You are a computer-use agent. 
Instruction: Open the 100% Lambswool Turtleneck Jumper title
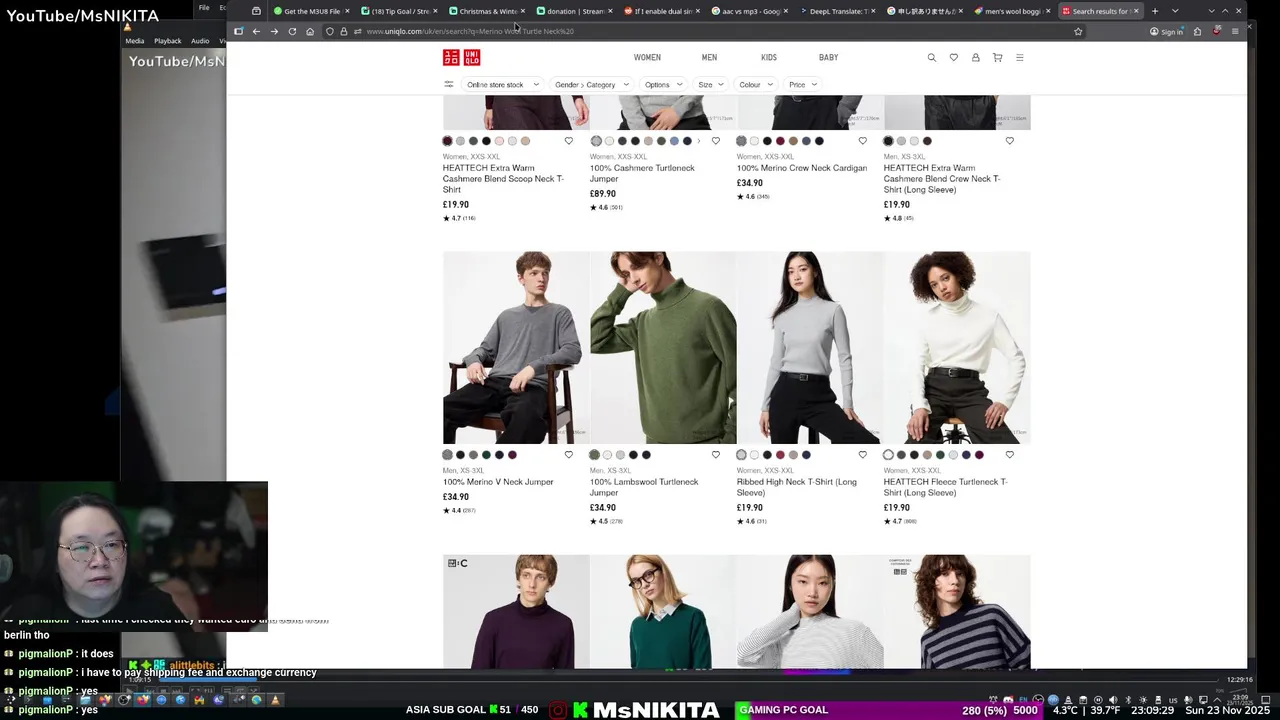(644, 487)
